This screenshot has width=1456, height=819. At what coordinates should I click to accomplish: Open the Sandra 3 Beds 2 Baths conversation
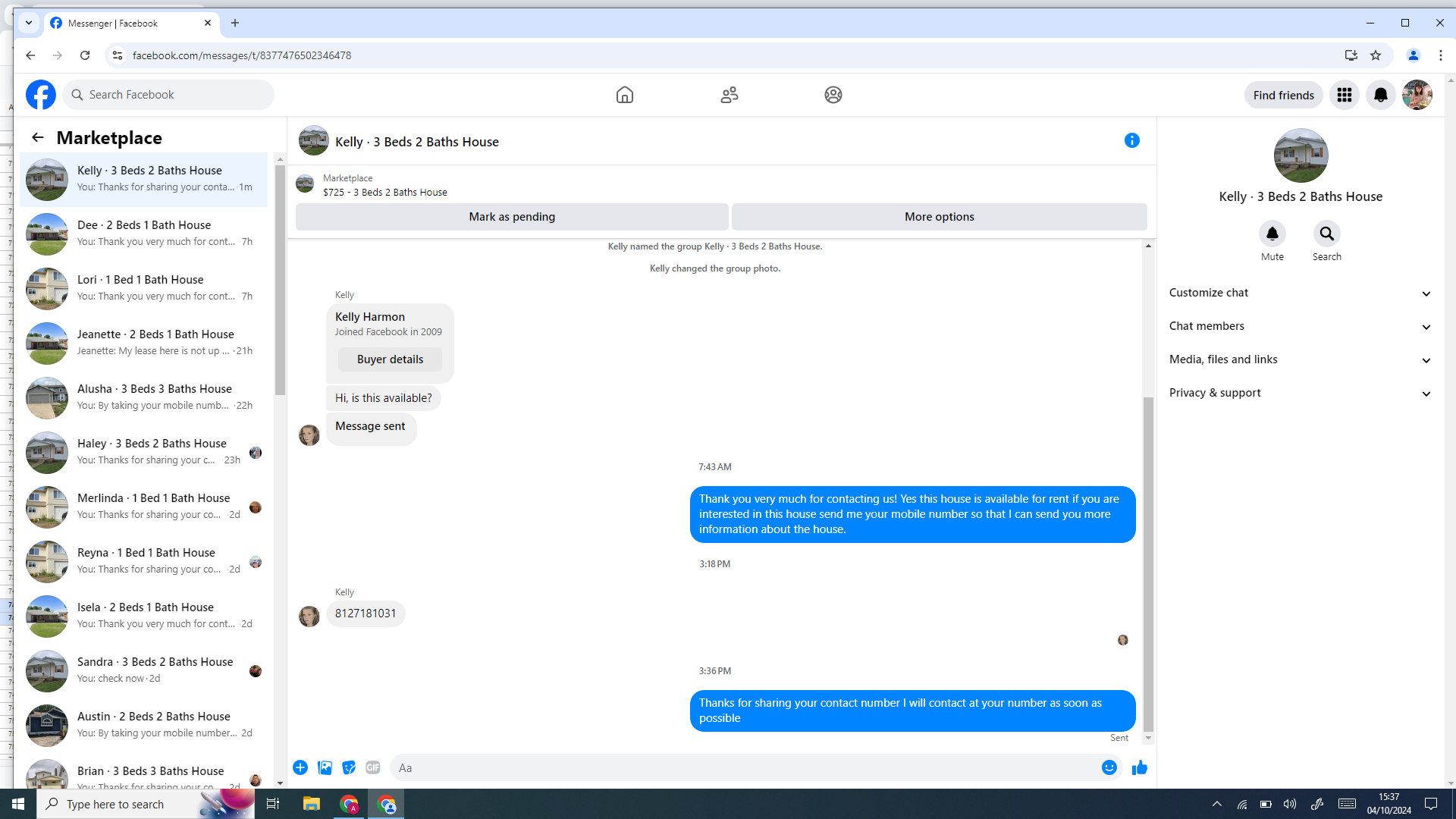click(x=144, y=670)
